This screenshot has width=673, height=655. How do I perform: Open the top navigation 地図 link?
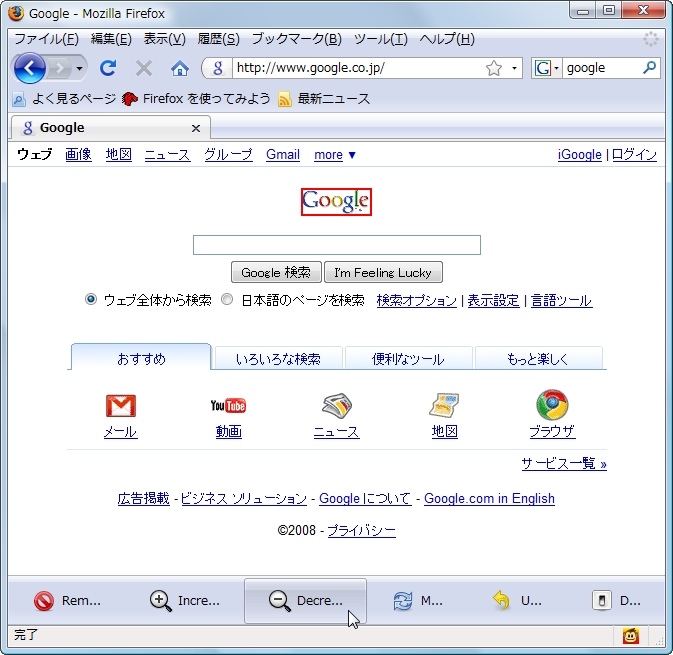click(x=118, y=155)
